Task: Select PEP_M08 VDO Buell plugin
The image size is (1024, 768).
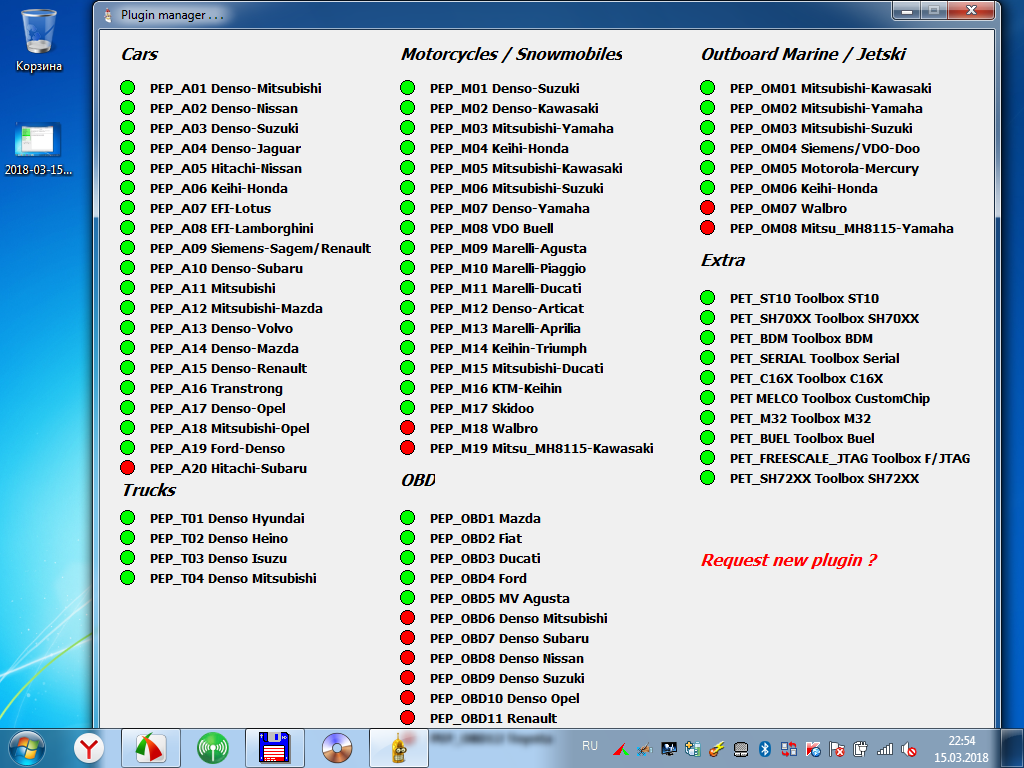Action: click(491, 228)
